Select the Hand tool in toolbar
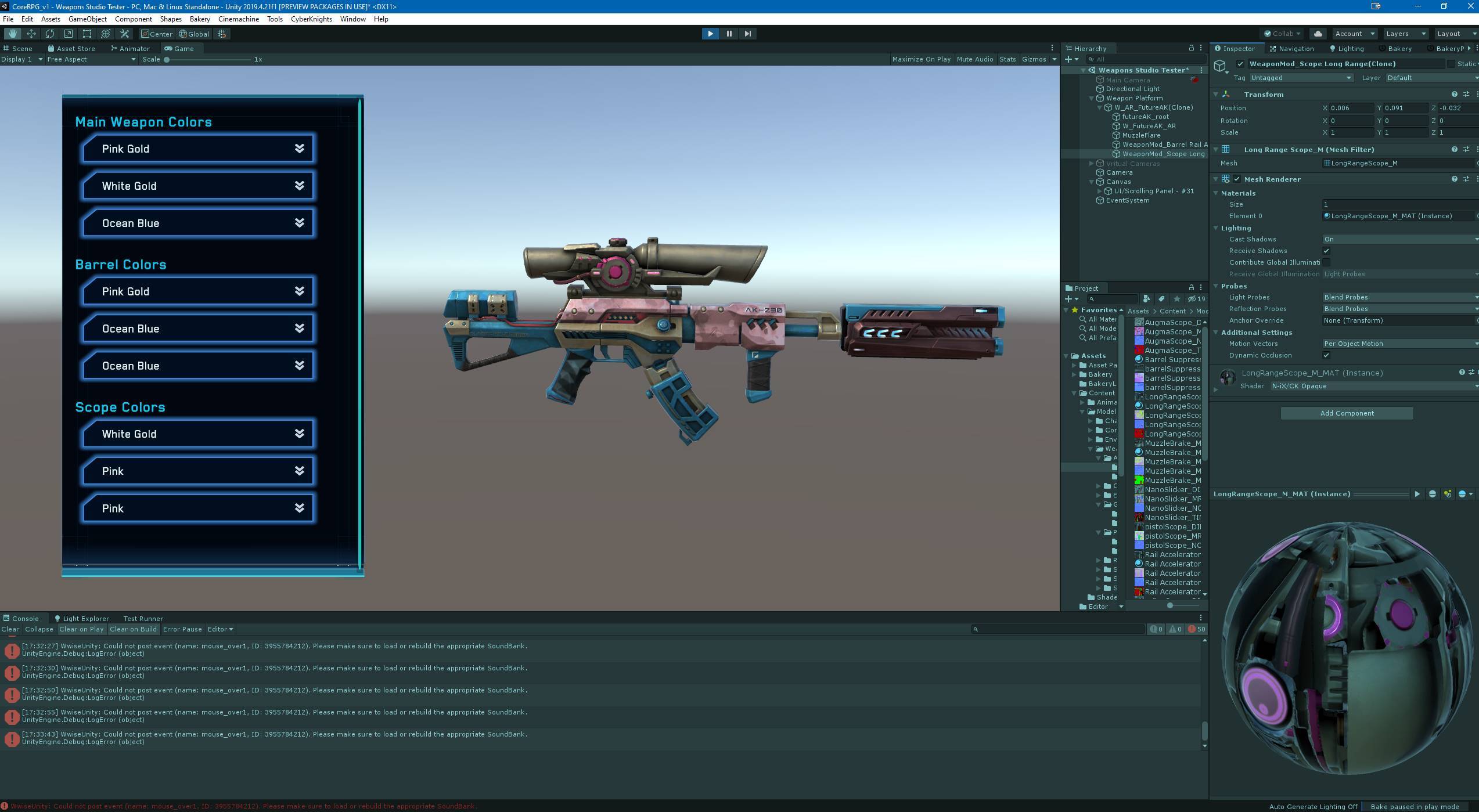 click(x=12, y=34)
